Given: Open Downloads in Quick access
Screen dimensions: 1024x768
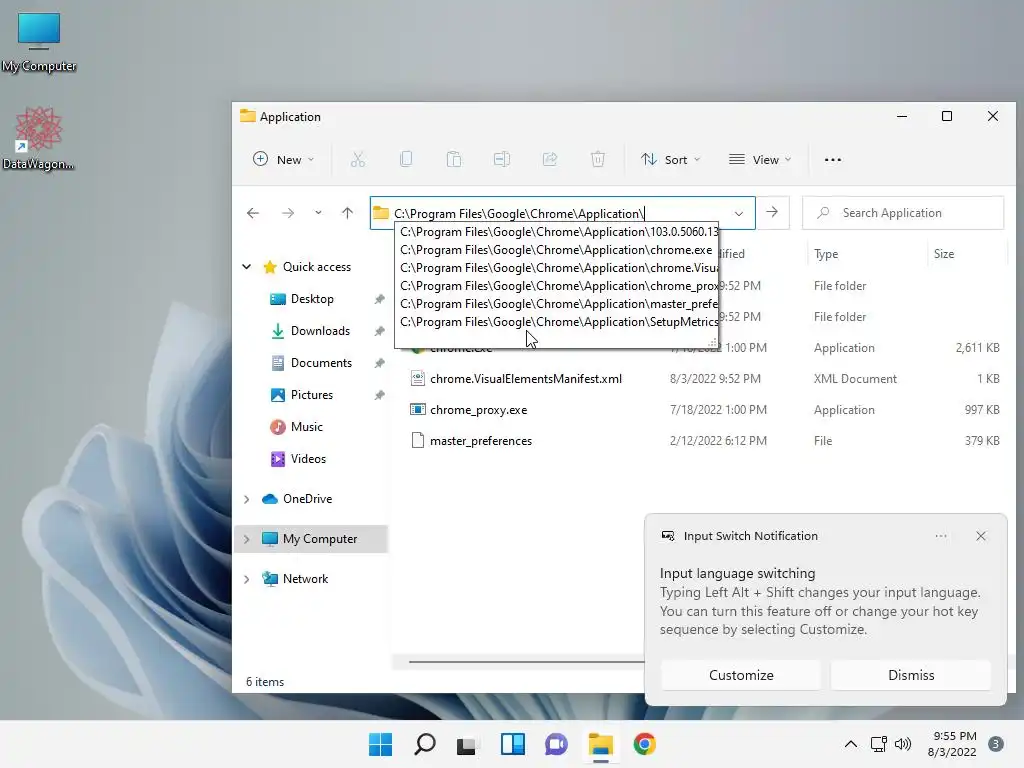Looking at the screenshot, I should [319, 330].
